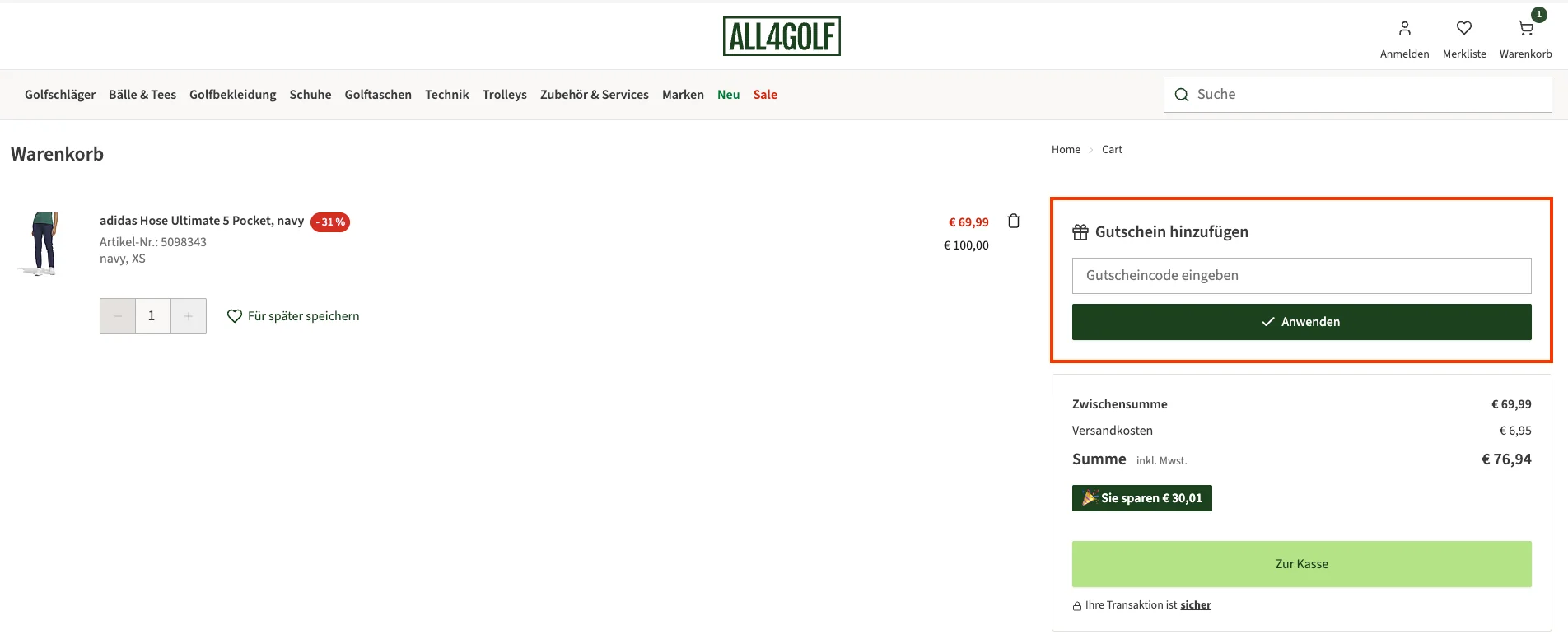Delete item with the trash icon

[x=1014, y=221]
